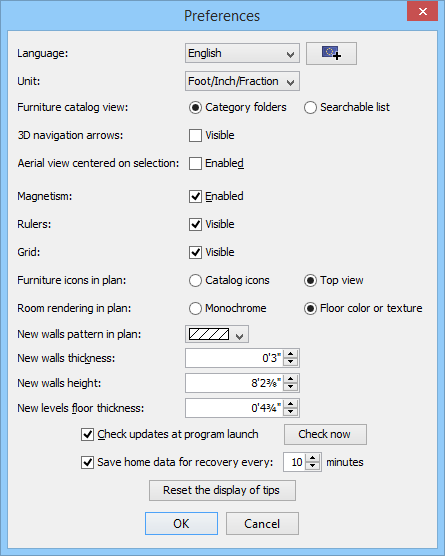Increase new levels floor thickness spinner
Screen dimensions: 445x556
point(291,404)
